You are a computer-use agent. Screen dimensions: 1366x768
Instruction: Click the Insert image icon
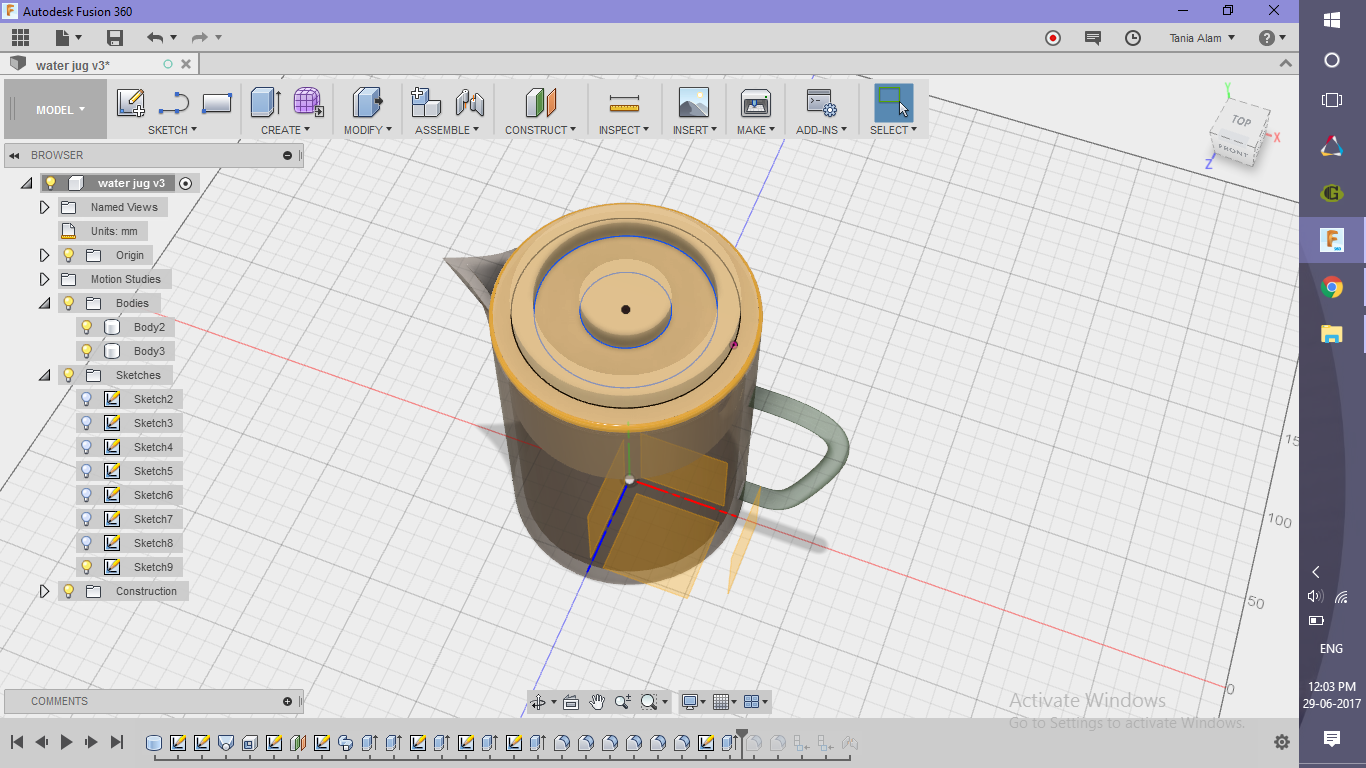[x=693, y=102]
